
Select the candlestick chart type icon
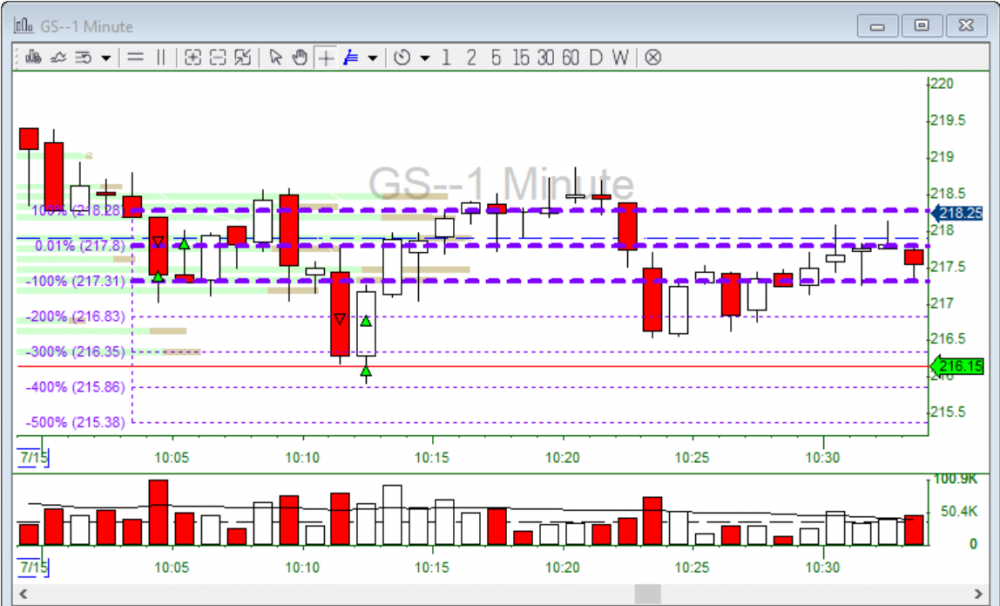pos(33,58)
